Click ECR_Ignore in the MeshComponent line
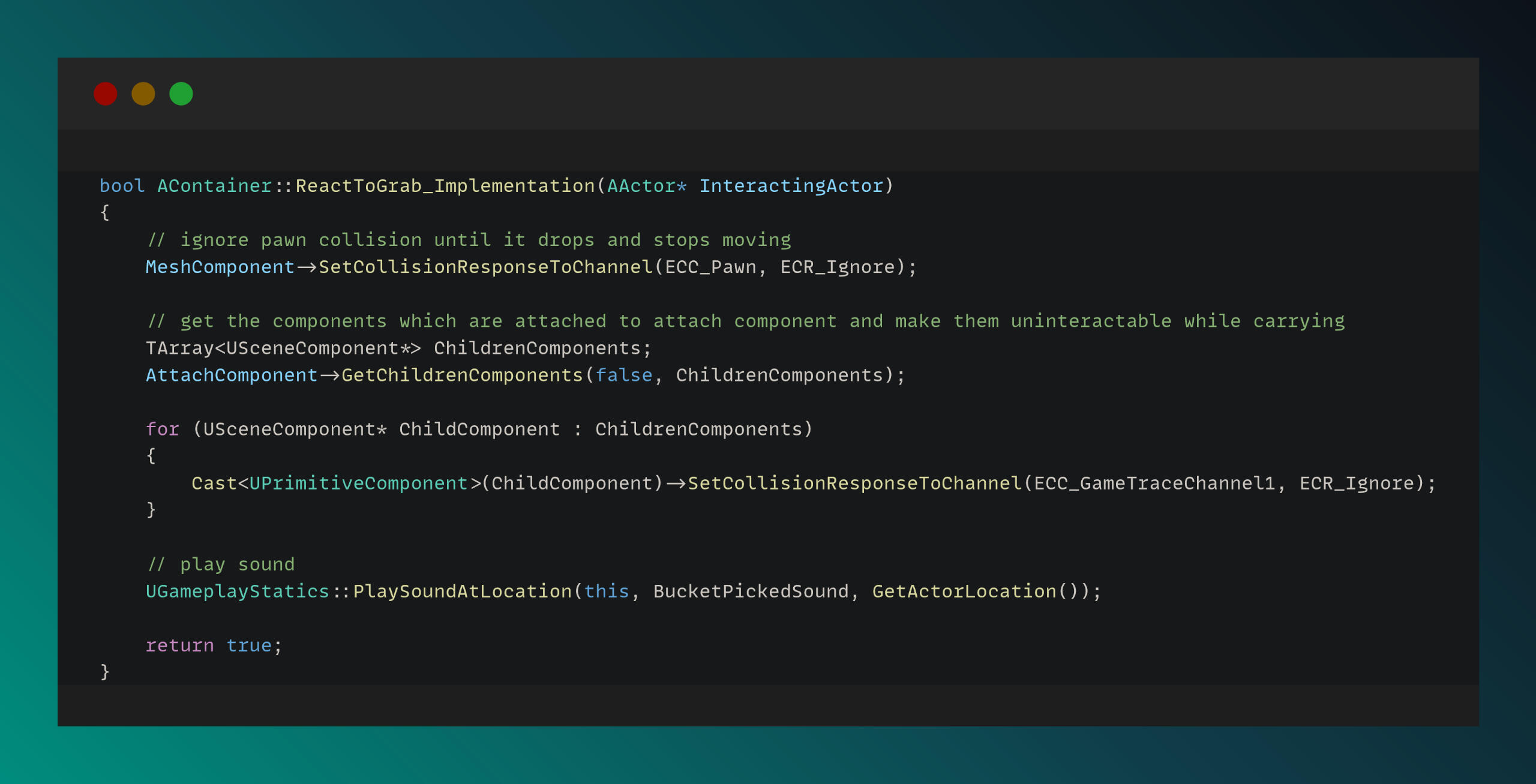 [x=838, y=267]
